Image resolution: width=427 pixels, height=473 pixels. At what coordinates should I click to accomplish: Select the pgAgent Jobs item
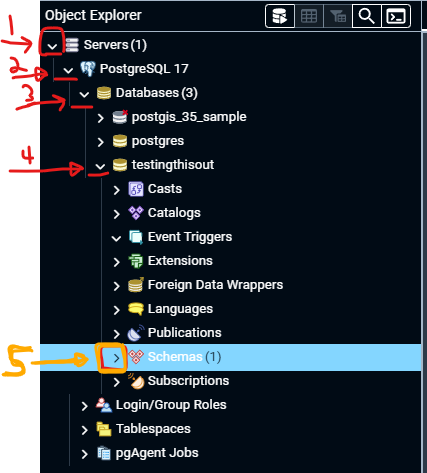(x=157, y=453)
